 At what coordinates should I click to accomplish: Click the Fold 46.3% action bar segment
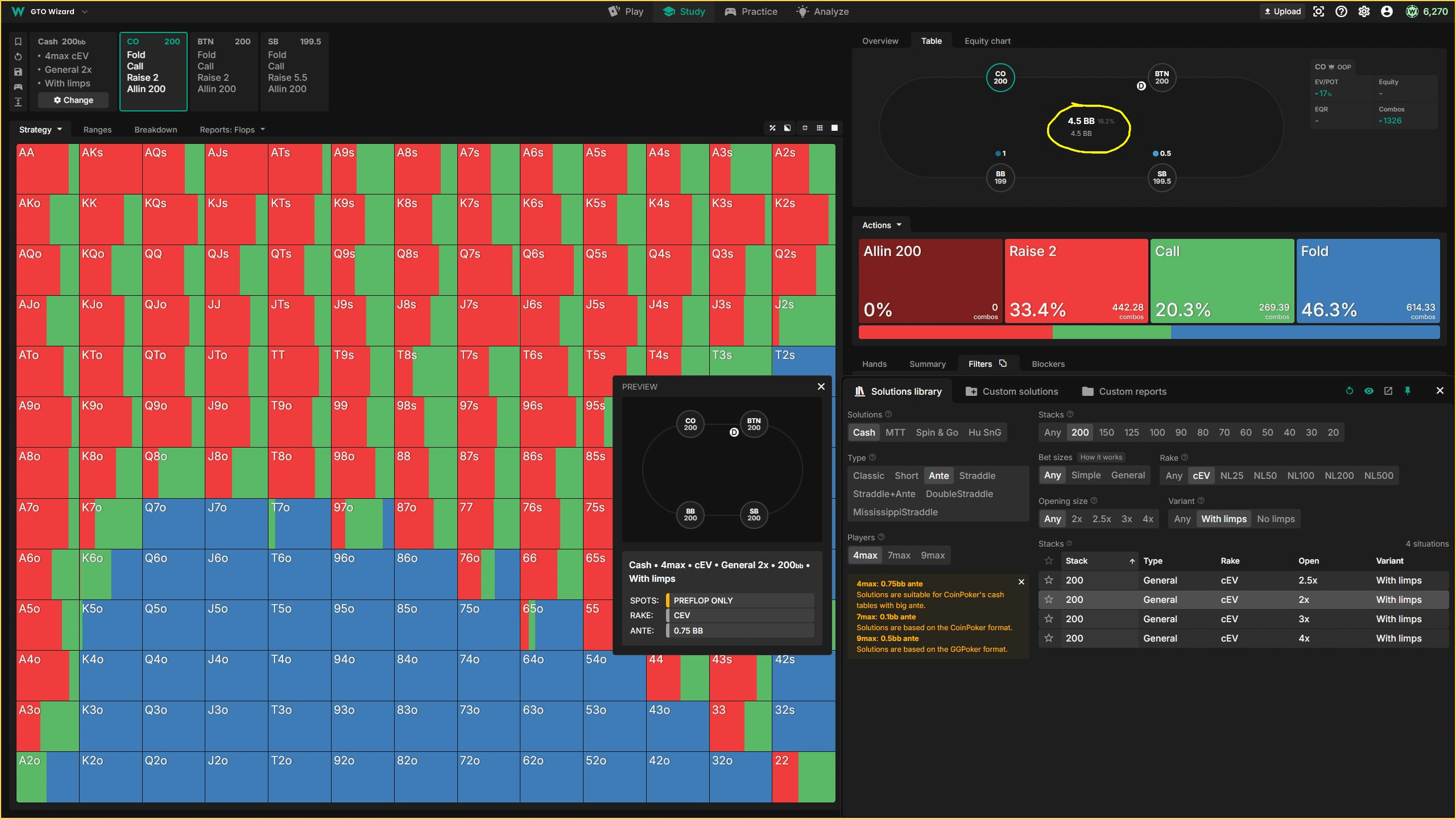(x=1368, y=282)
